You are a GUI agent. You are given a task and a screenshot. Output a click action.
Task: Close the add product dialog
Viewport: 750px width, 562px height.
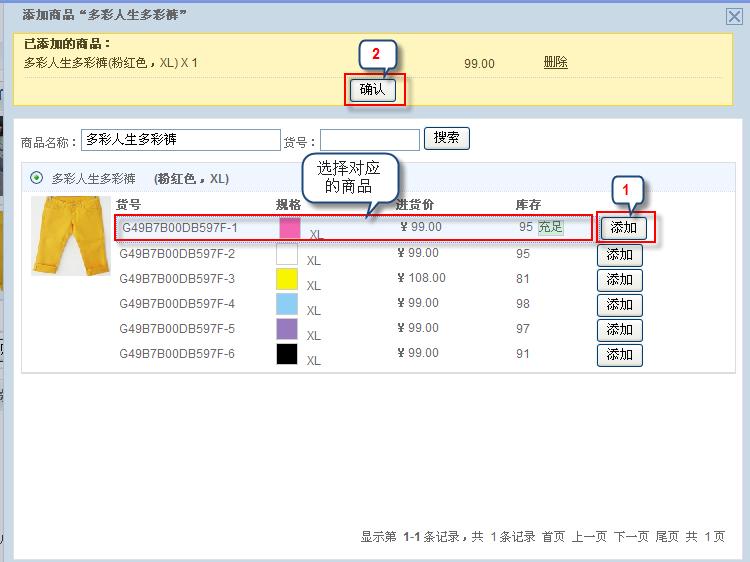(x=734, y=15)
